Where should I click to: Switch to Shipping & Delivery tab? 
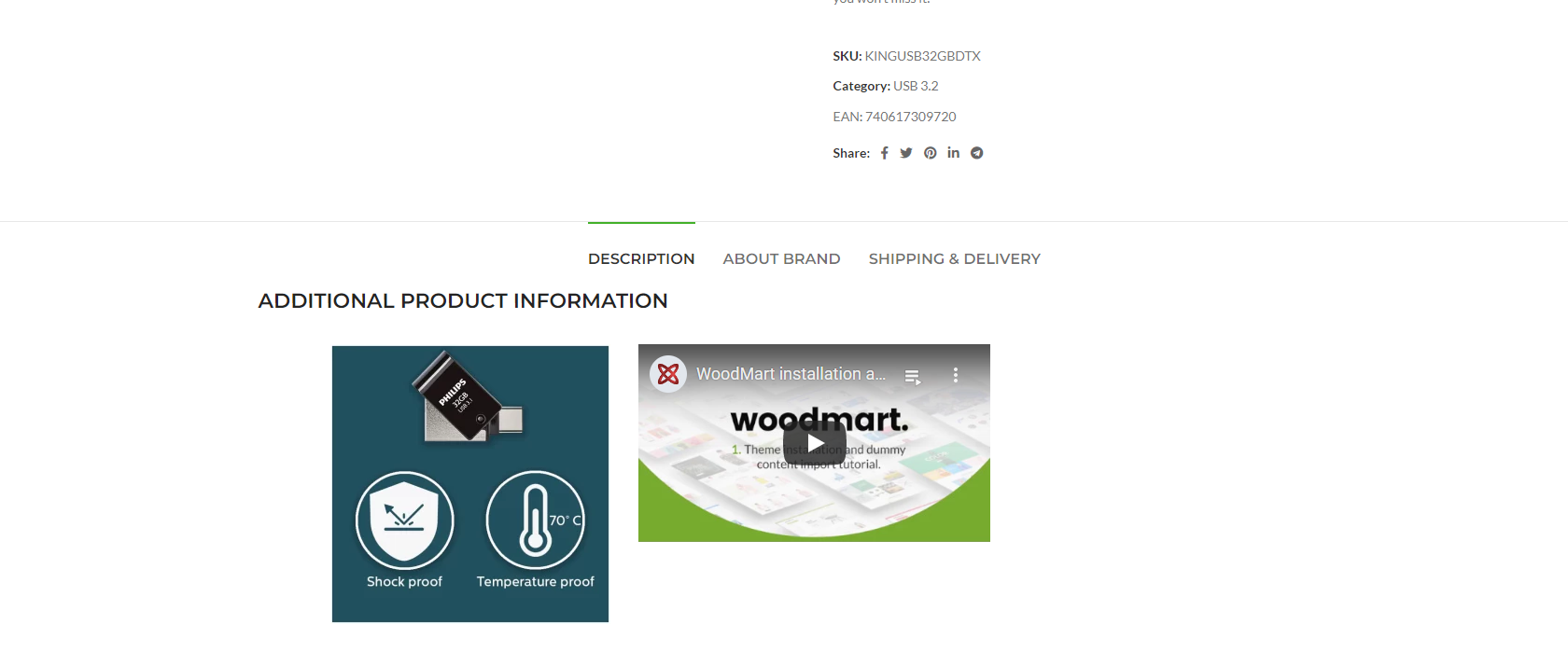[x=954, y=258]
